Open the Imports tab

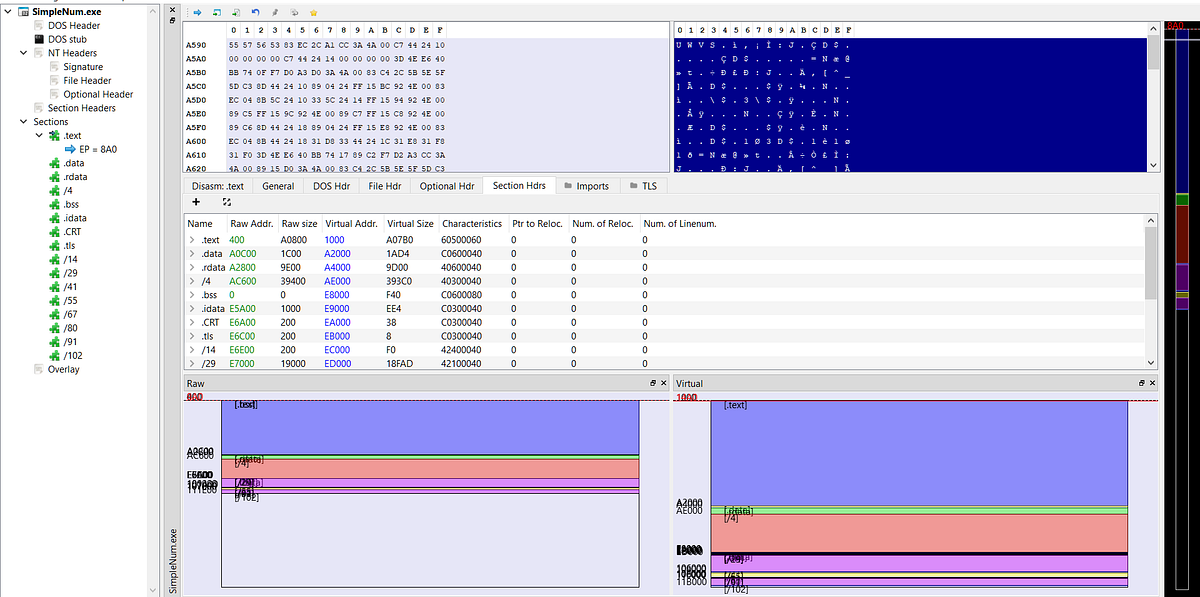point(586,186)
